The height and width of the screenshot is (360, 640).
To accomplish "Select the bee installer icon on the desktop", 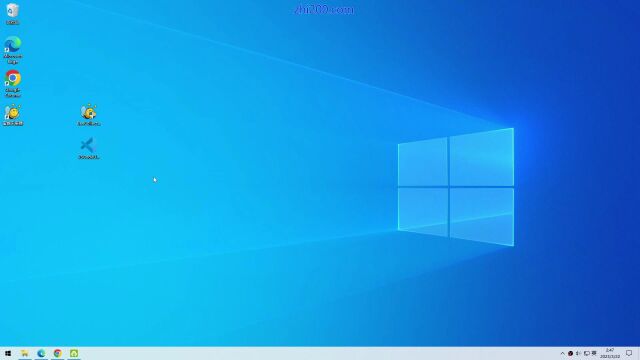I will 89,115.
